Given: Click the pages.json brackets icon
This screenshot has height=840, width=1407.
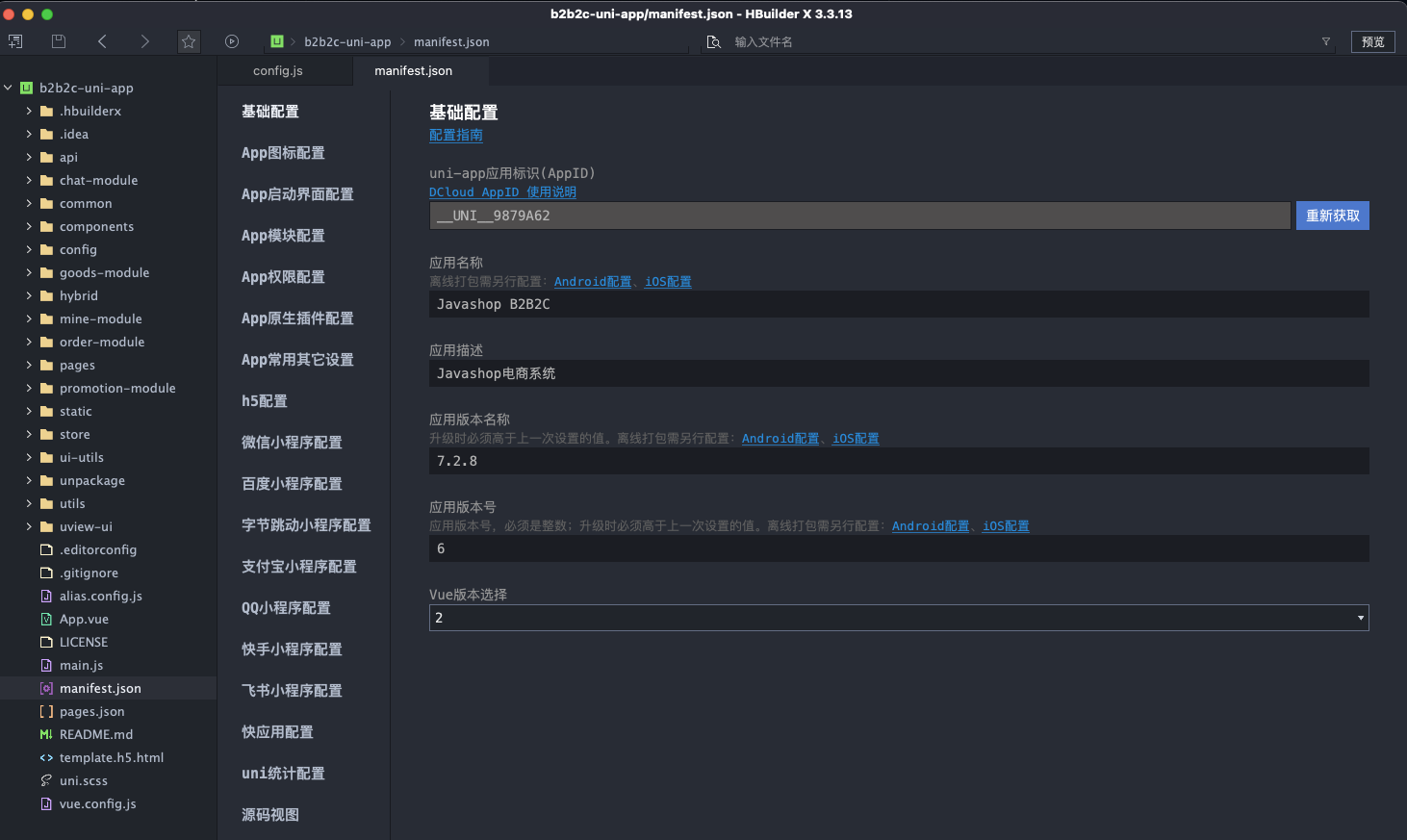Looking at the screenshot, I should 46,711.
